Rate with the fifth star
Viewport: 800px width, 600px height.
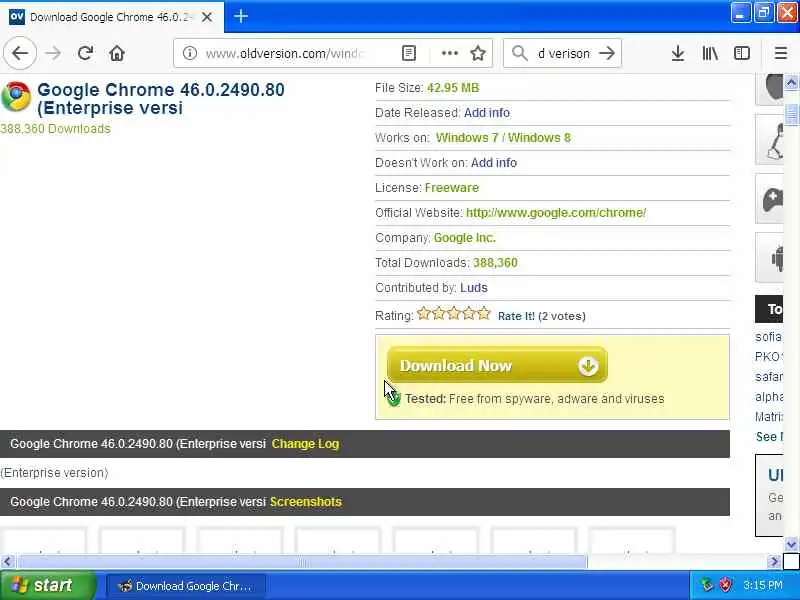coord(484,313)
